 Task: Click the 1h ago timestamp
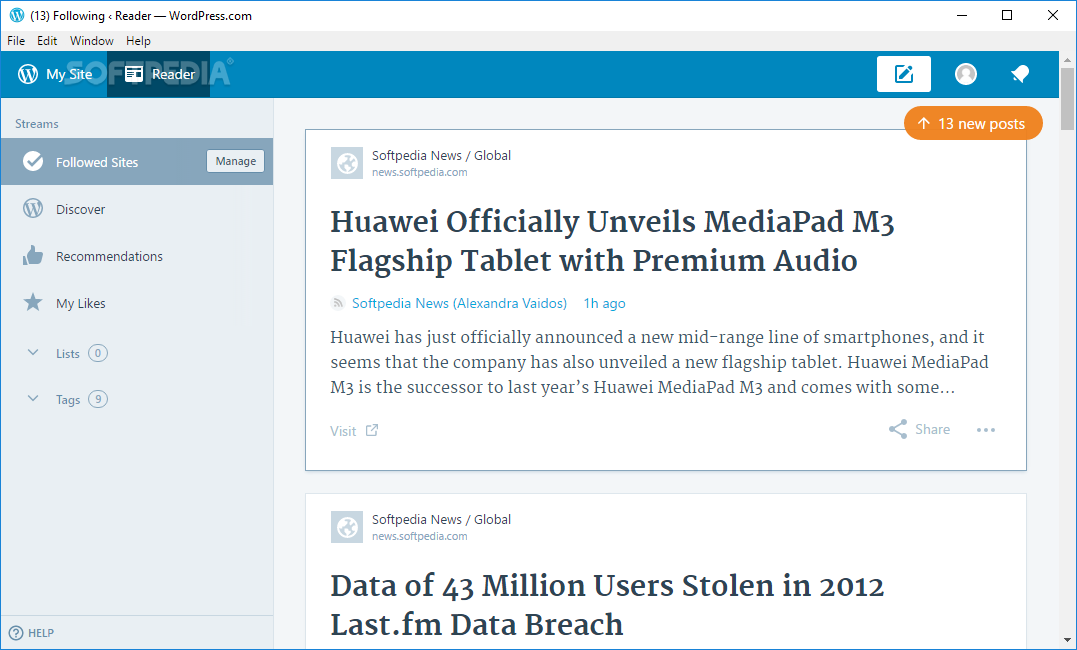click(x=604, y=303)
